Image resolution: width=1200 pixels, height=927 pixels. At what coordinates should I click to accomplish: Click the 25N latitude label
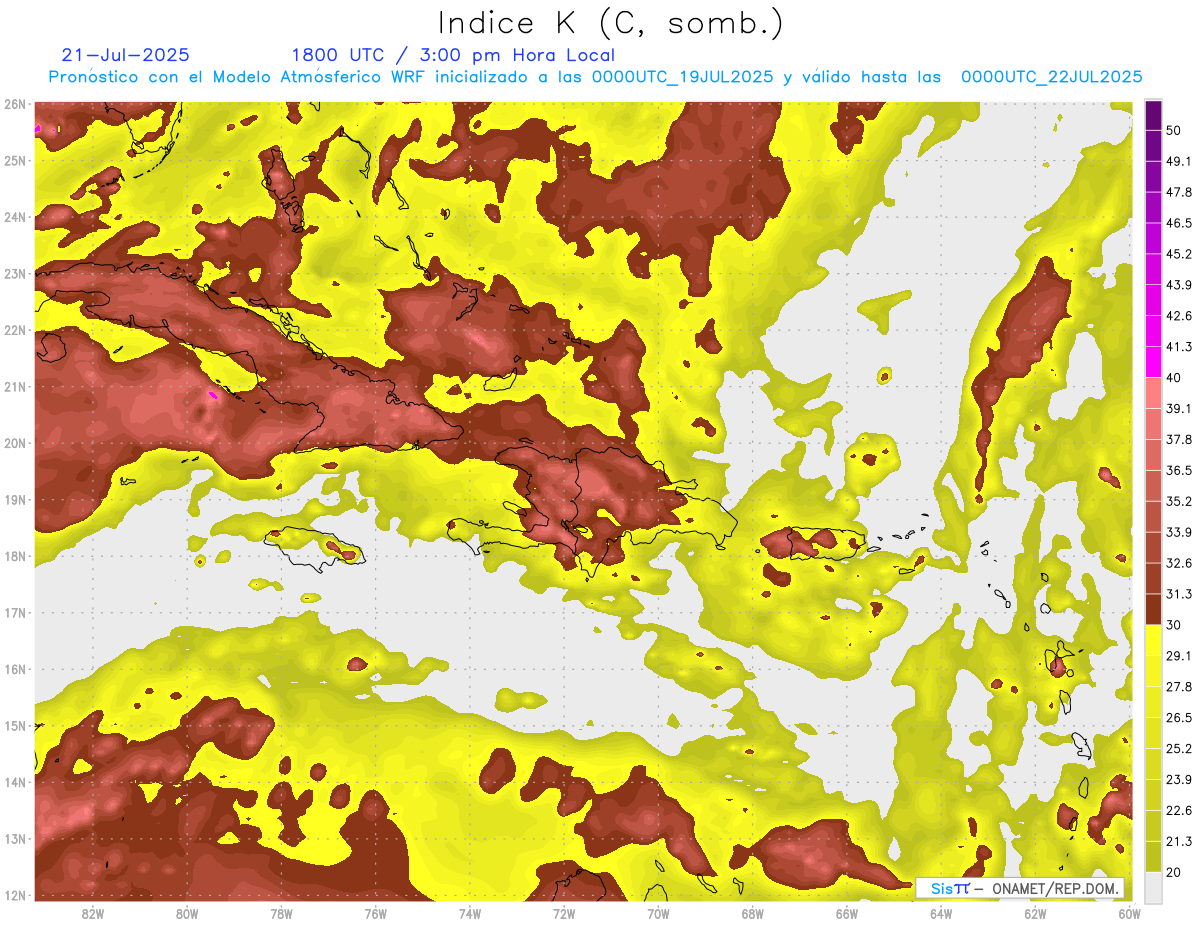click(15, 161)
